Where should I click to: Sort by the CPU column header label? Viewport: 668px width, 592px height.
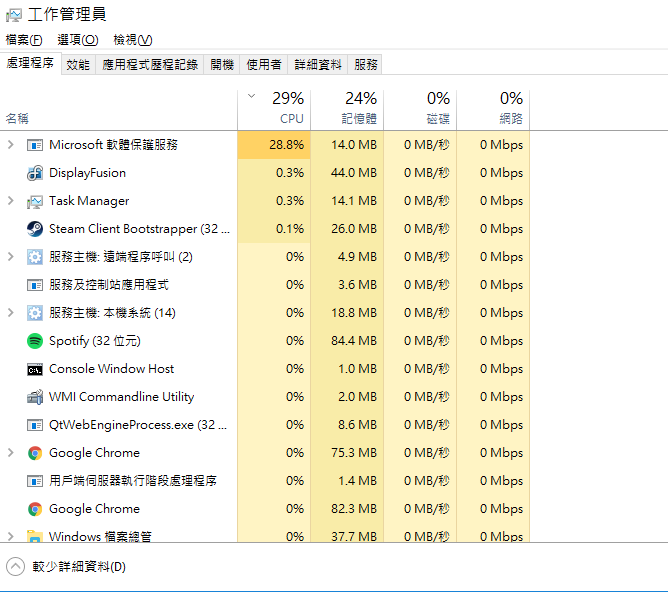292,118
